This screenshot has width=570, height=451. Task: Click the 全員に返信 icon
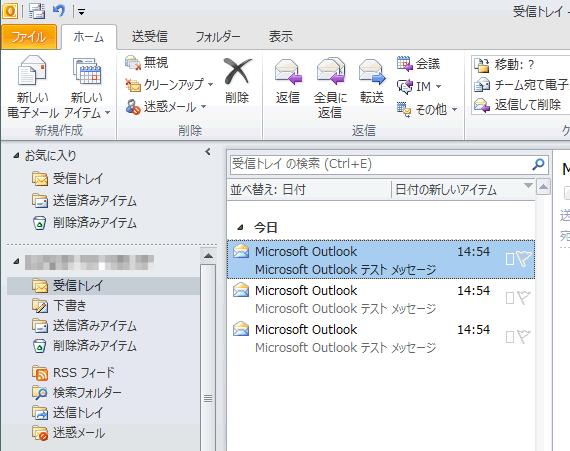(330, 71)
